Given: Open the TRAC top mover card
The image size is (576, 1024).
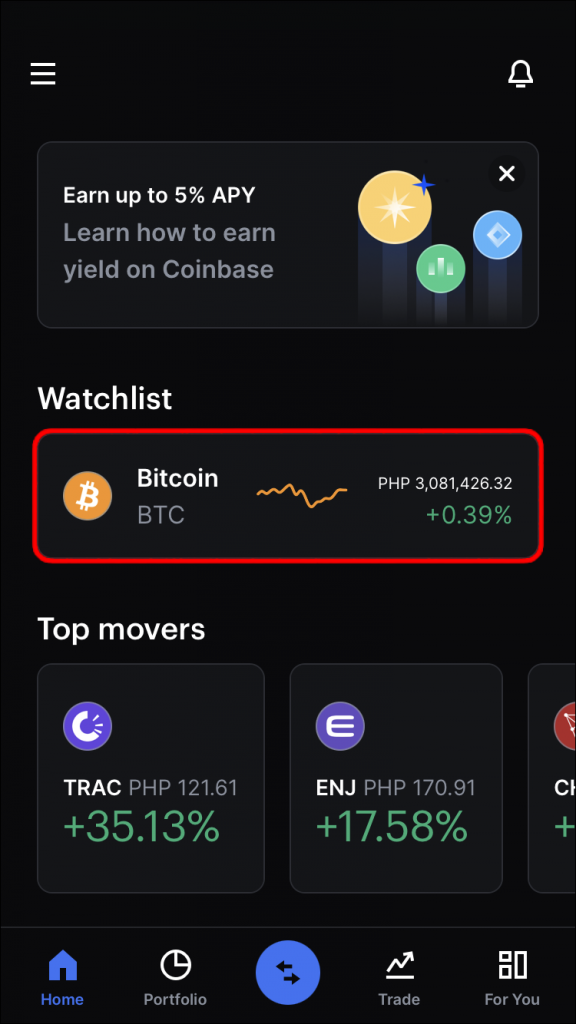Looking at the screenshot, I should (150, 778).
